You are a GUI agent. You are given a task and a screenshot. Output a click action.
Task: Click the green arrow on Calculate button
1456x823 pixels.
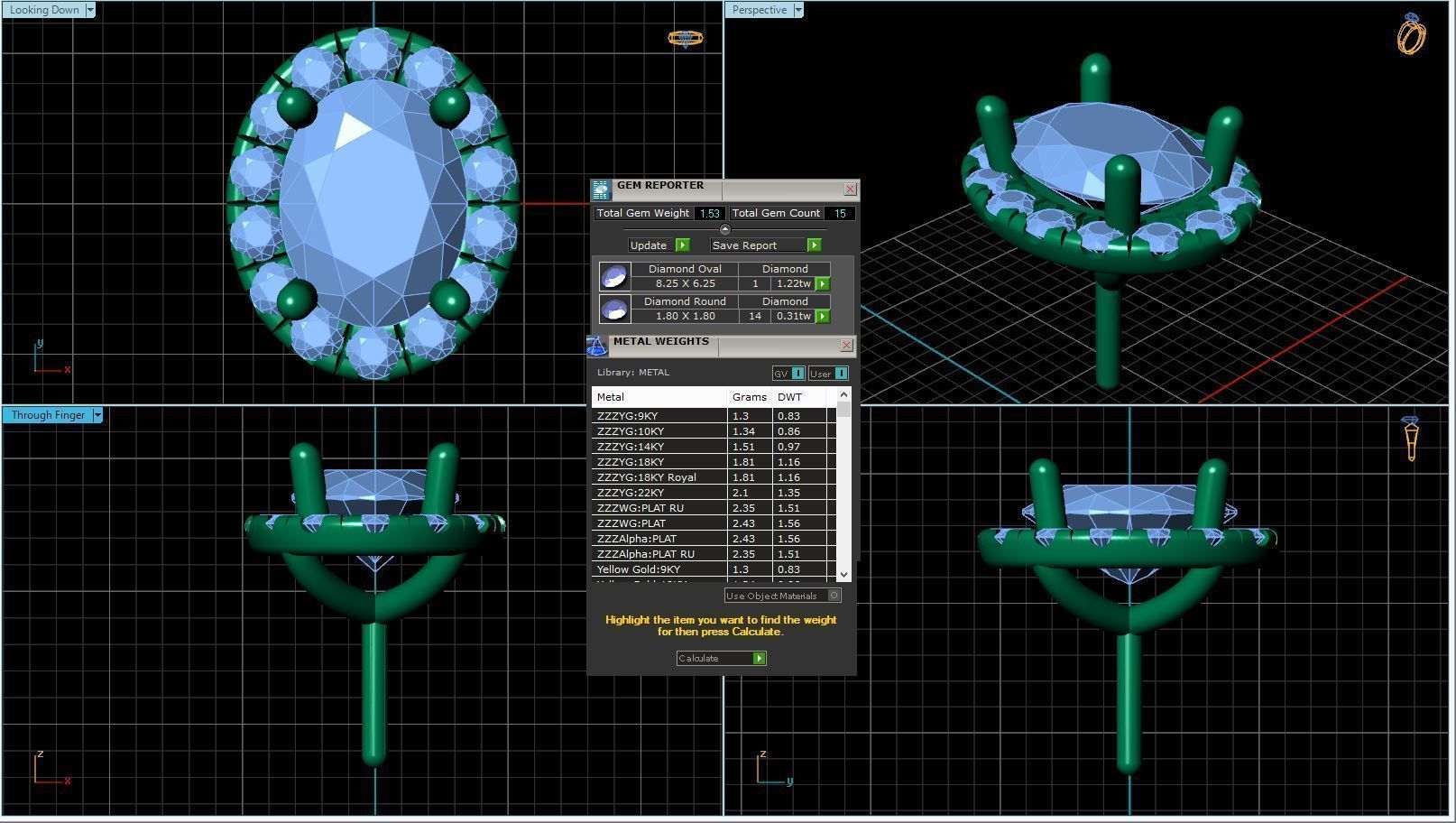pos(759,659)
